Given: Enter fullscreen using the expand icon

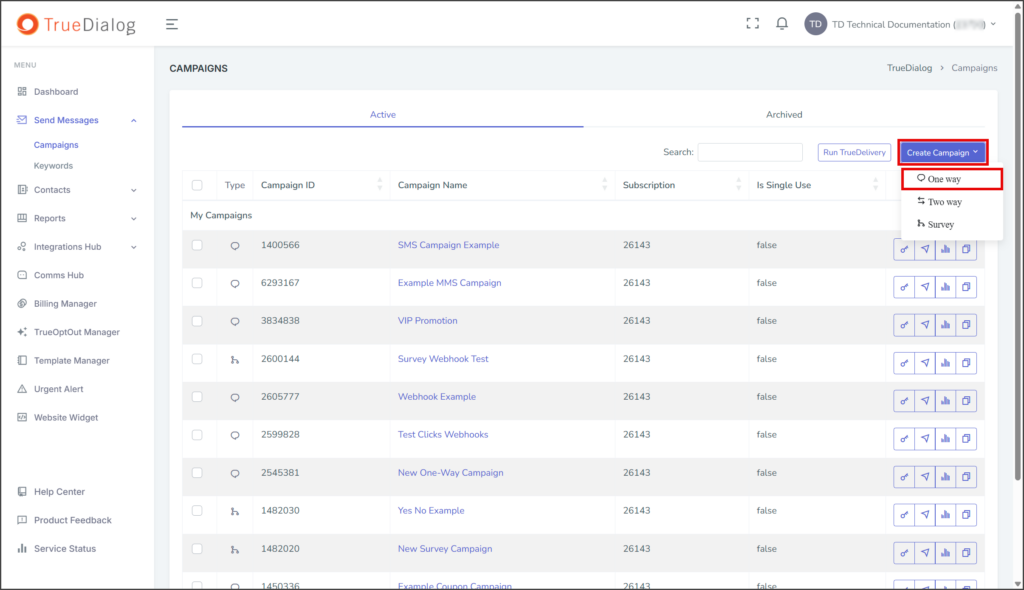Looking at the screenshot, I should (752, 24).
